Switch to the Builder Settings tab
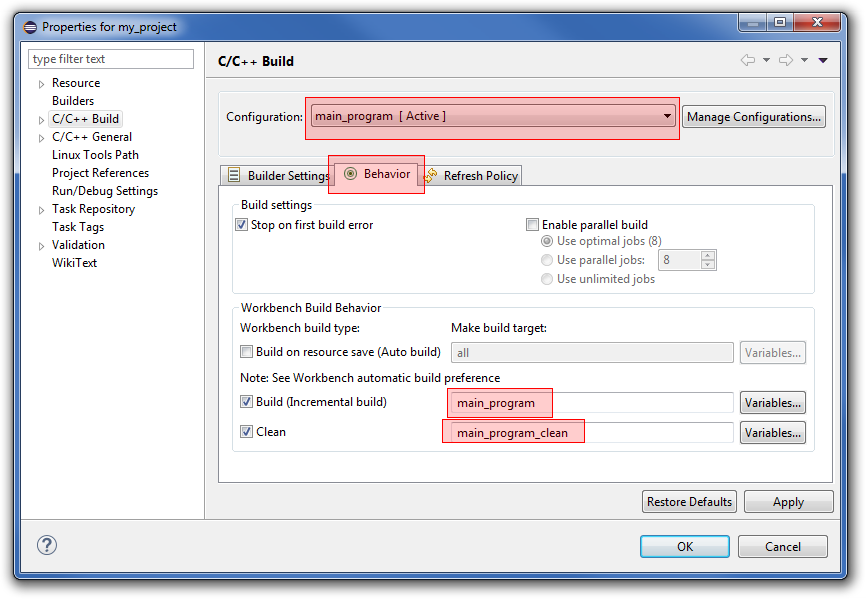Image resolution: width=866 pixels, height=599 pixels. pyautogui.click(x=278, y=176)
